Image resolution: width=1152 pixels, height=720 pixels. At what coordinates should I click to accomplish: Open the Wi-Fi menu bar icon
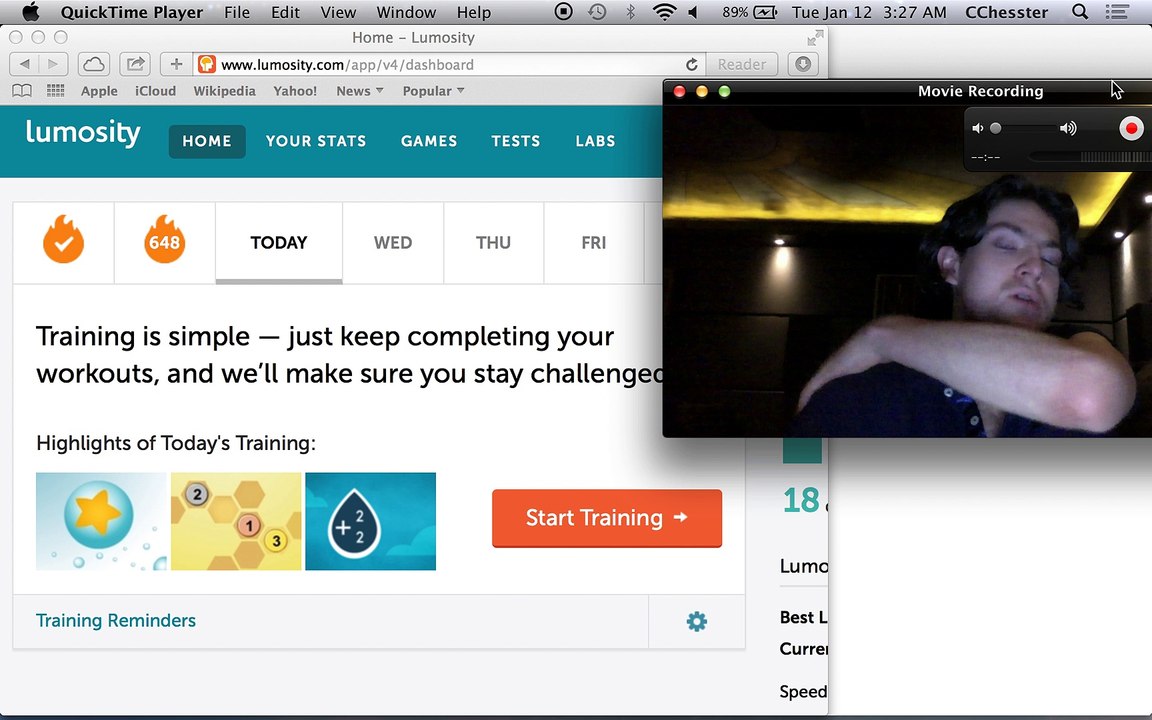[664, 12]
